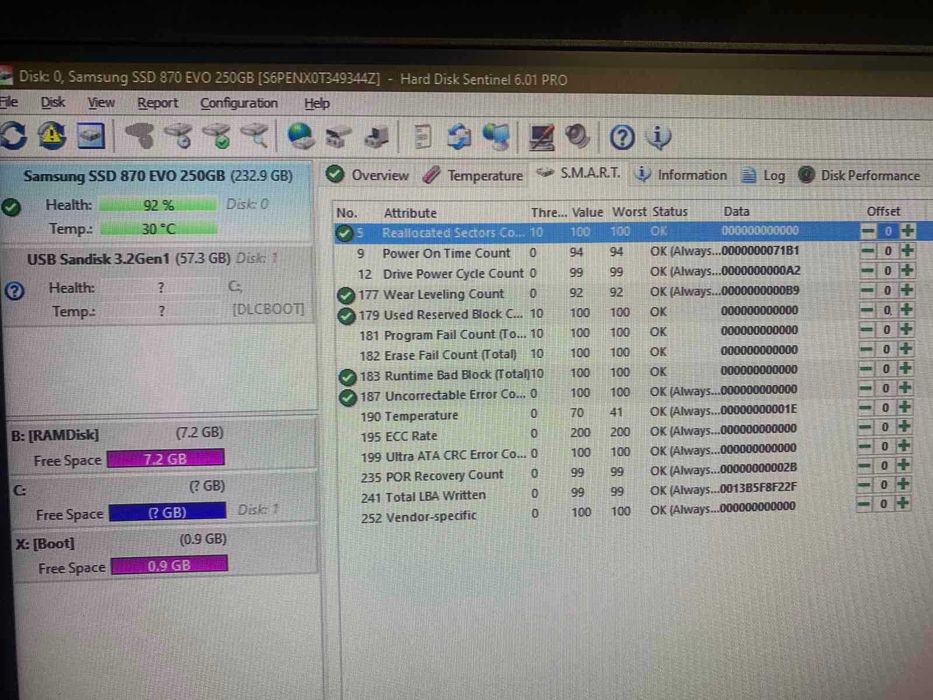Switch to the Information tab

coord(681,175)
